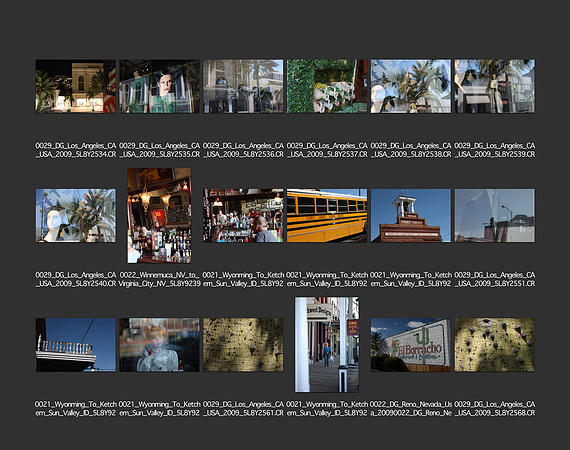Open the white calla lilies thumbnail
570x450 pixels.
click(x=327, y=86)
